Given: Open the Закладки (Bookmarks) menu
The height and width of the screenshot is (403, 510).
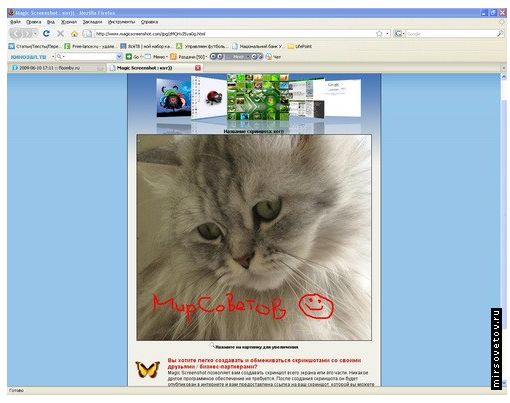Looking at the screenshot, I should (x=92, y=22).
